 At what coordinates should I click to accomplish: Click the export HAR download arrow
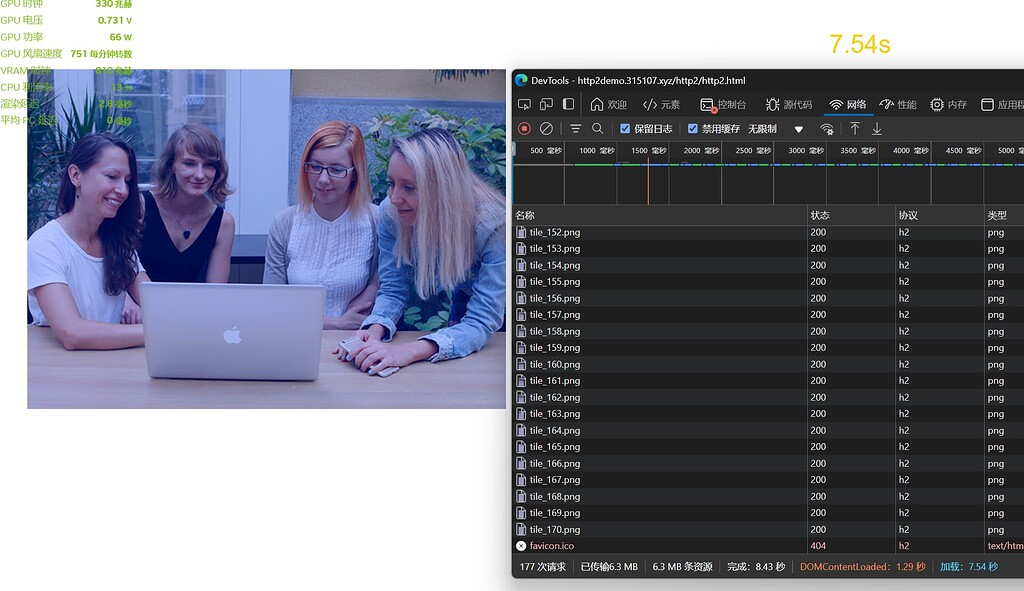tap(877, 129)
